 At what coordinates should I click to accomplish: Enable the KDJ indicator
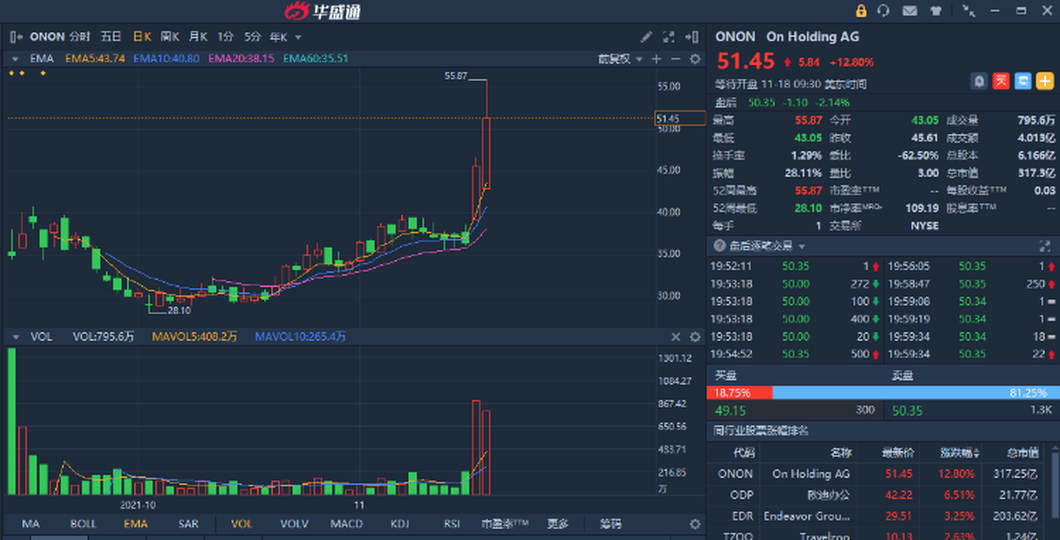400,524
